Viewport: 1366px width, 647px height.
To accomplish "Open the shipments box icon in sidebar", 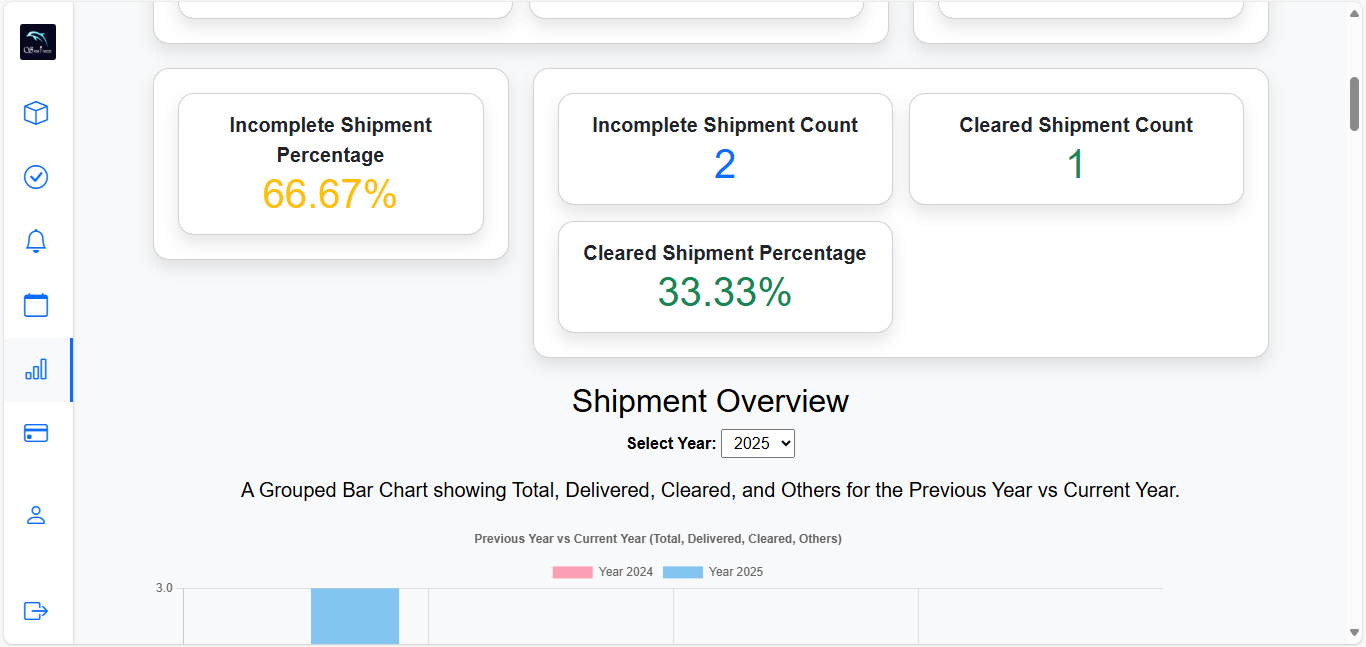I will [36, 113].
